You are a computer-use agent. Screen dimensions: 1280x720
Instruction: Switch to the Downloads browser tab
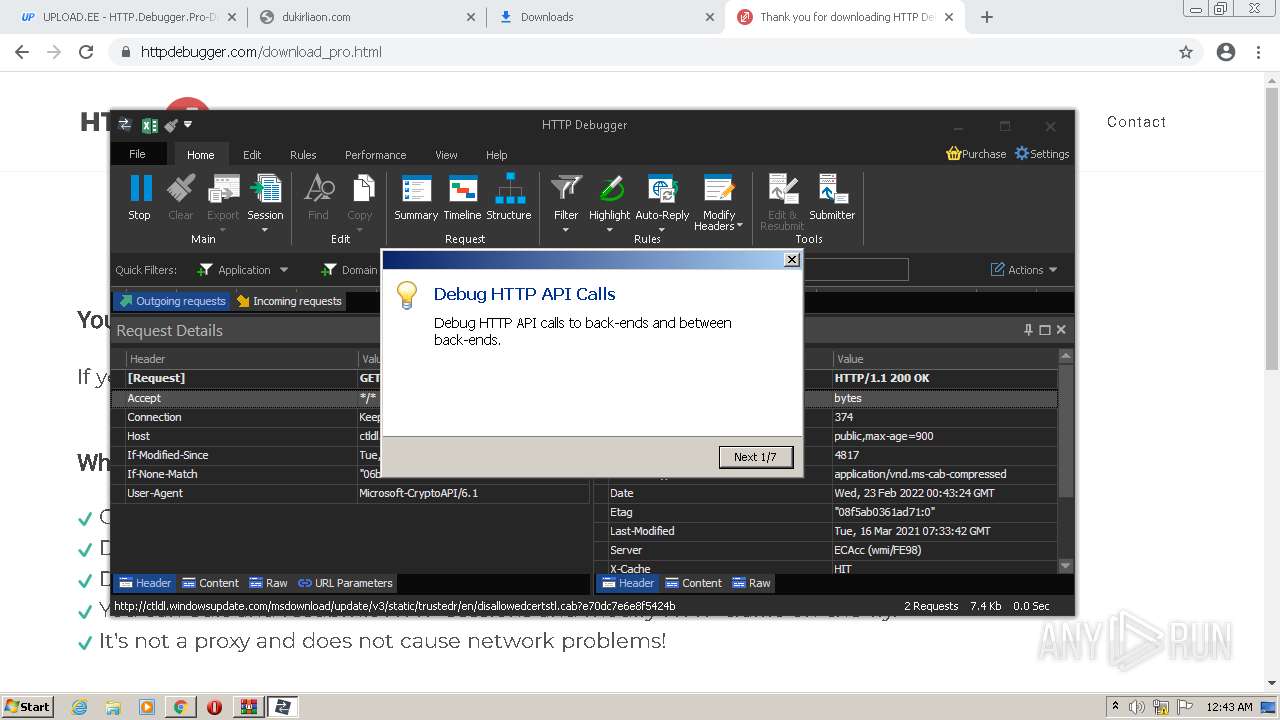pos(605,17)
